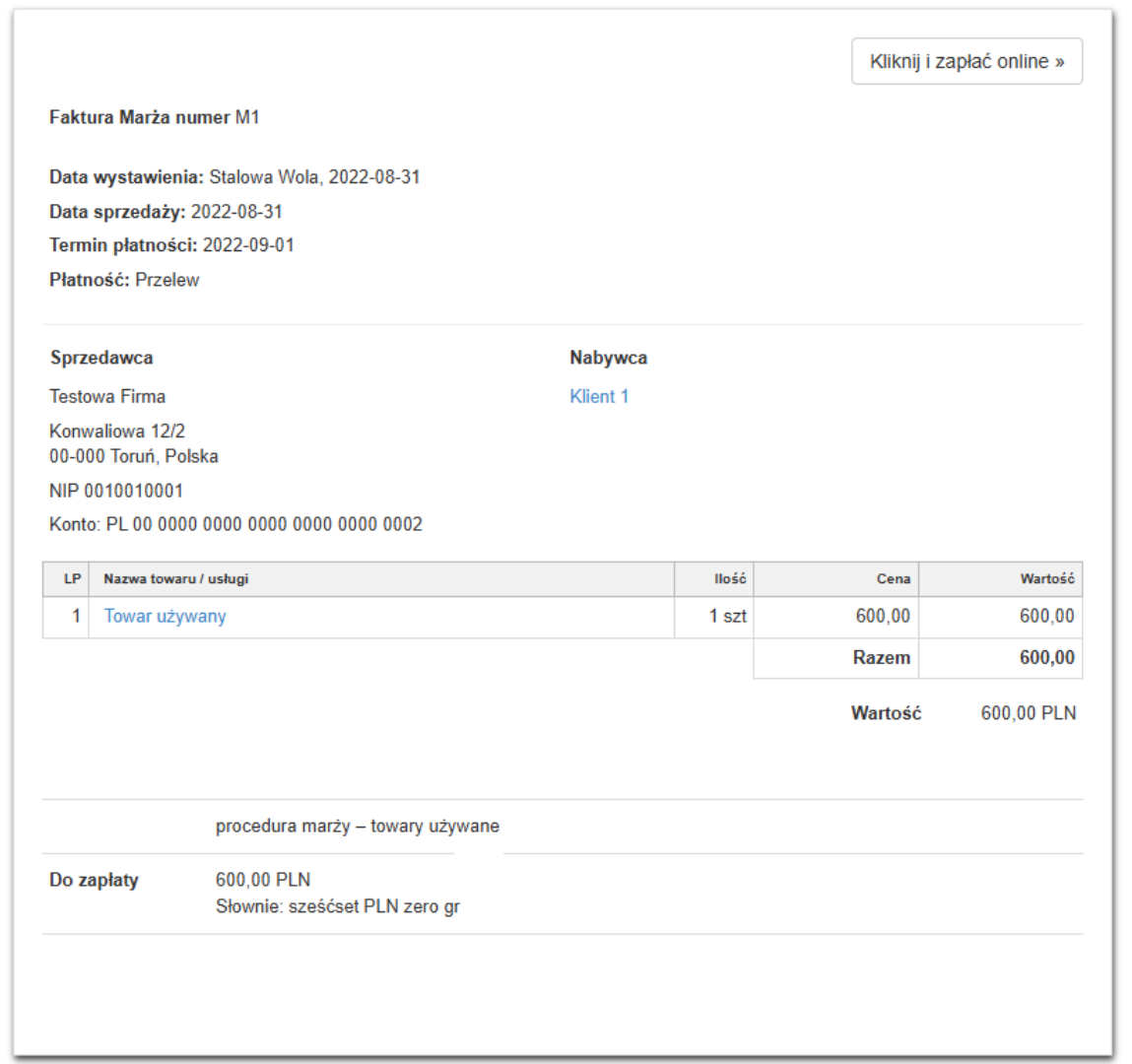Viewport: 1132px width, 1064px height.
Task: Click 'NIP 0010010001'
Action: [x=115, y=491]
